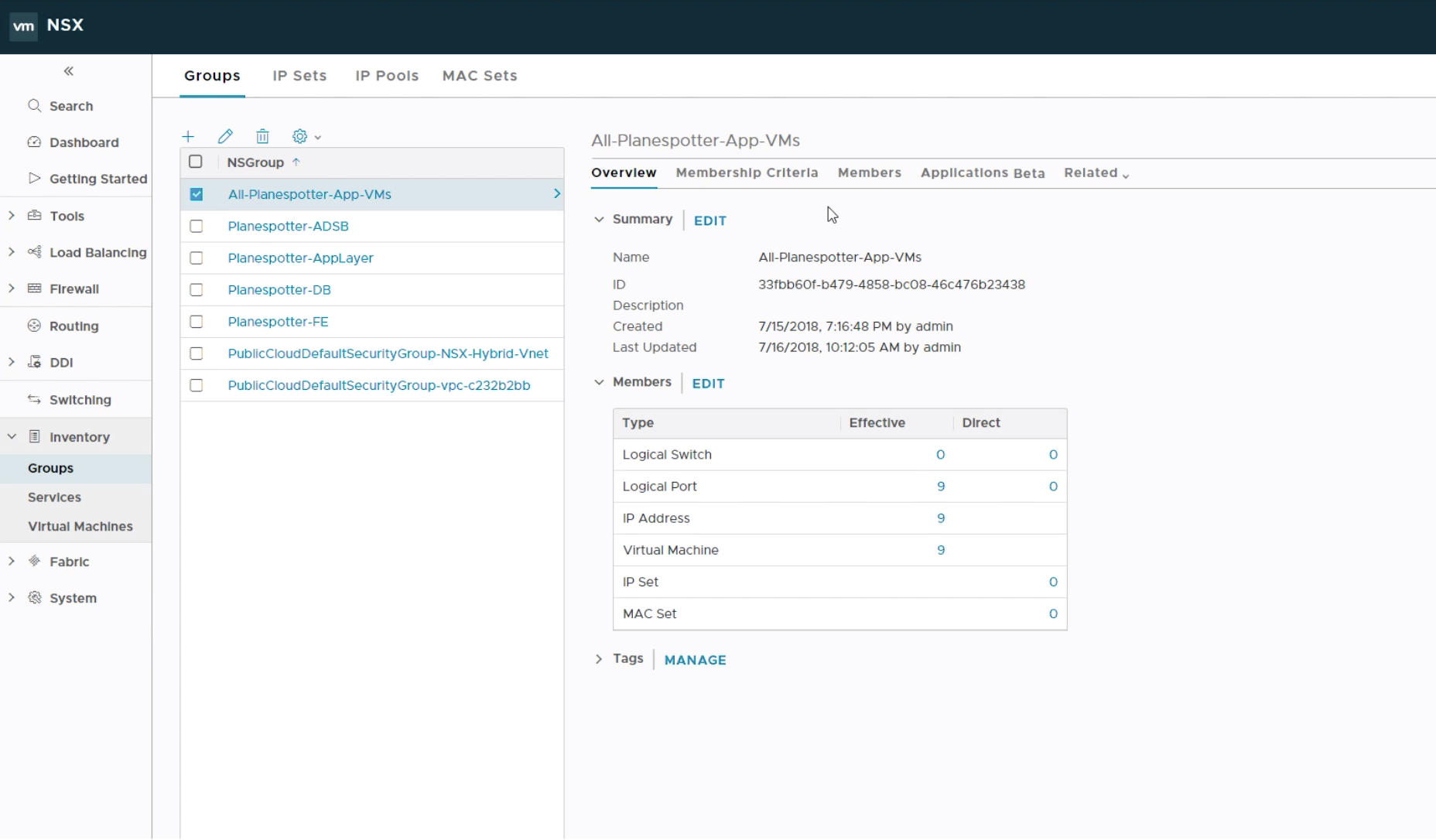Viewport: 1436px width, 840px height.
Task: Switch to the IP Pools tab
Action: click(387, 76)
